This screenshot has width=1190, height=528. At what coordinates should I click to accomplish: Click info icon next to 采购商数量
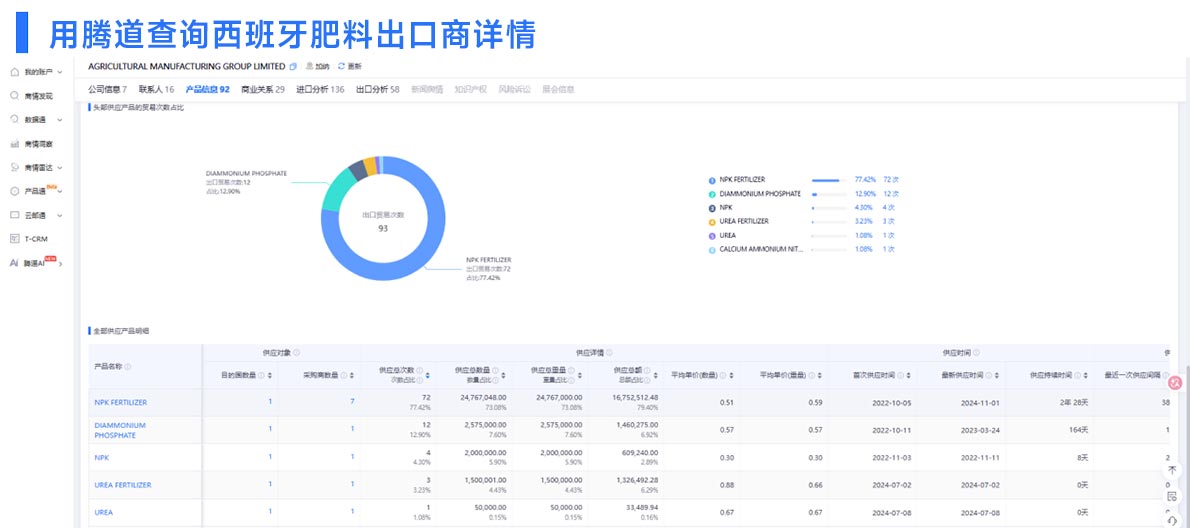342,376
